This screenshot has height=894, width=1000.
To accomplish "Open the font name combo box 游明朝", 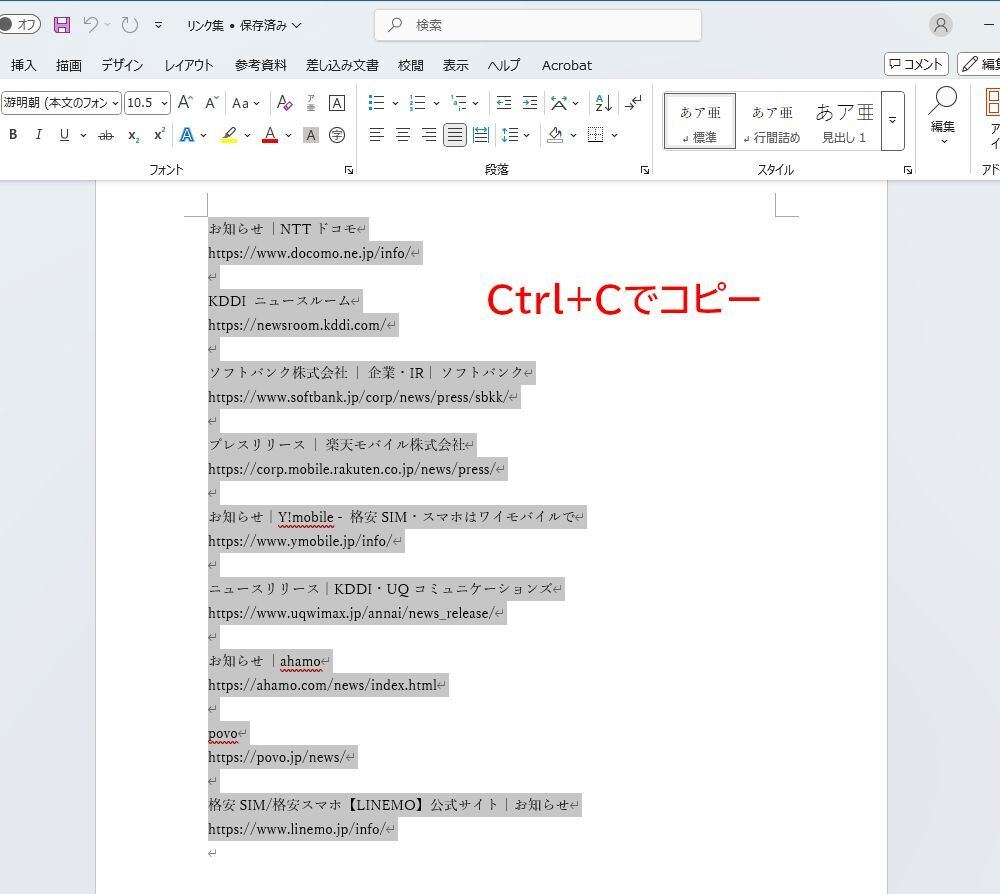I will click(61, 103).
